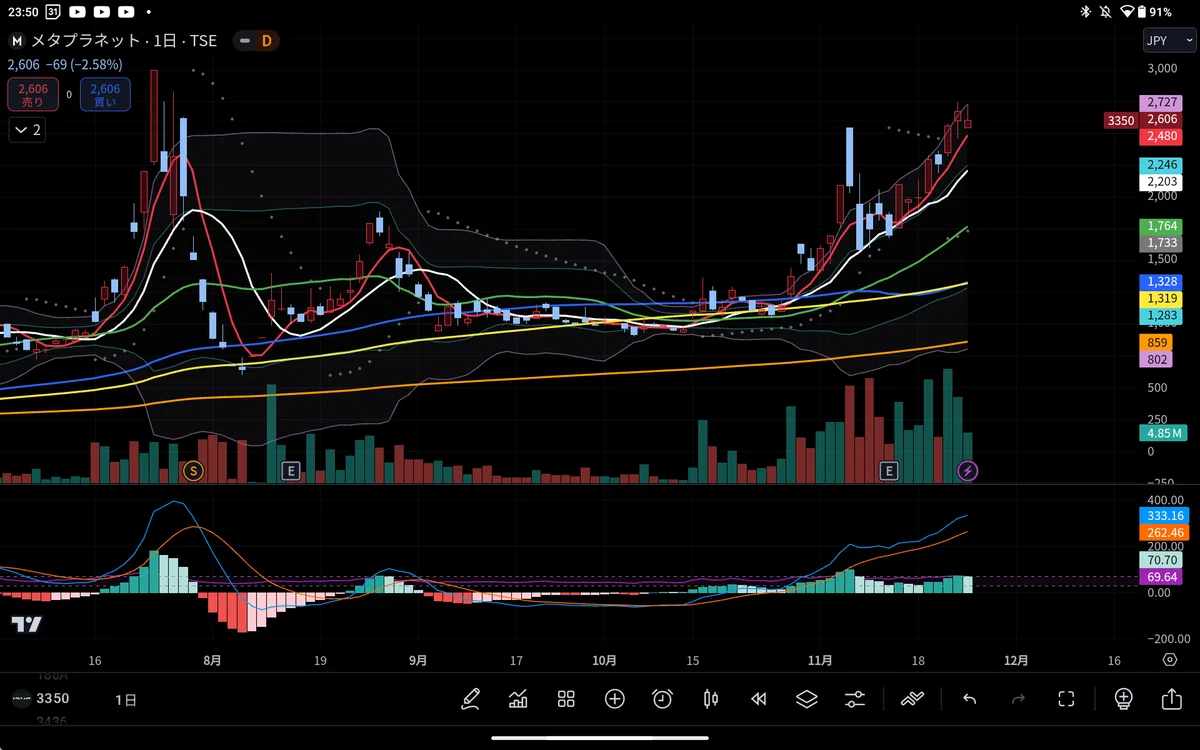Viewport: 1200px width, 750px height.
Task: Expand the collapsed indicator legend showing 2
Action: click(x=26, y=130)
